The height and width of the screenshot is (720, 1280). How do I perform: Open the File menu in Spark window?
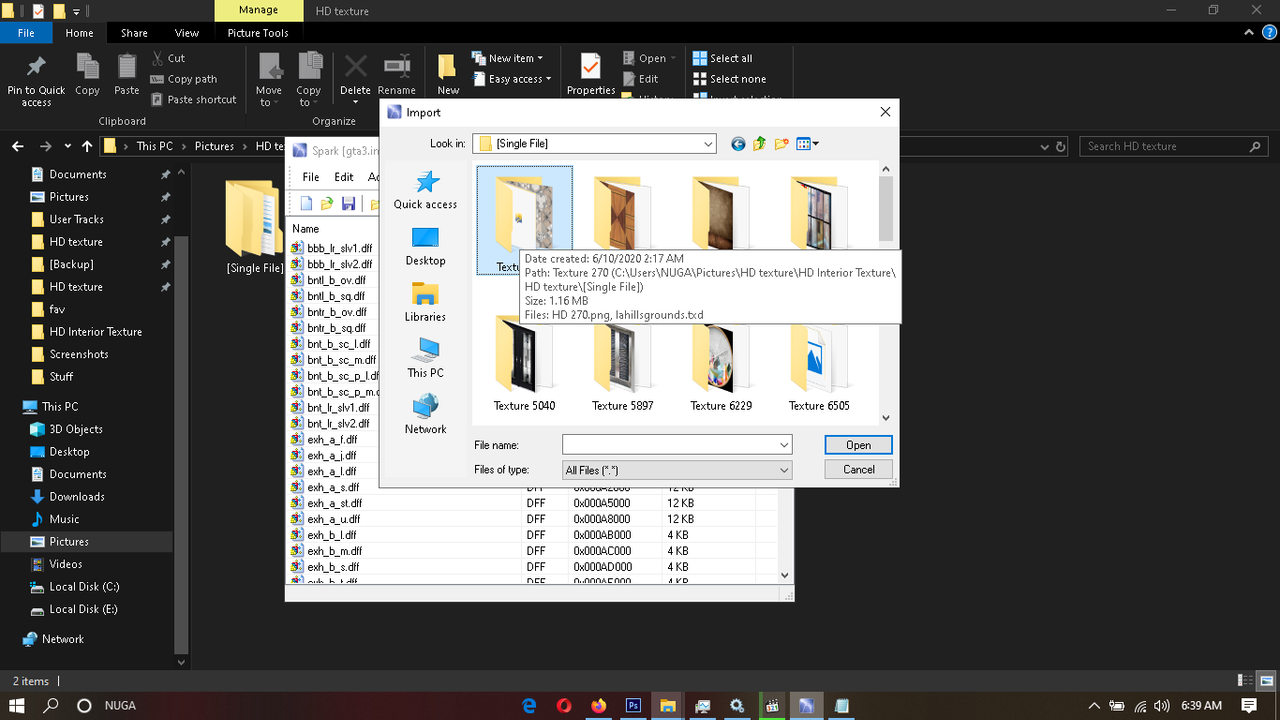click(x=311, y=177)
